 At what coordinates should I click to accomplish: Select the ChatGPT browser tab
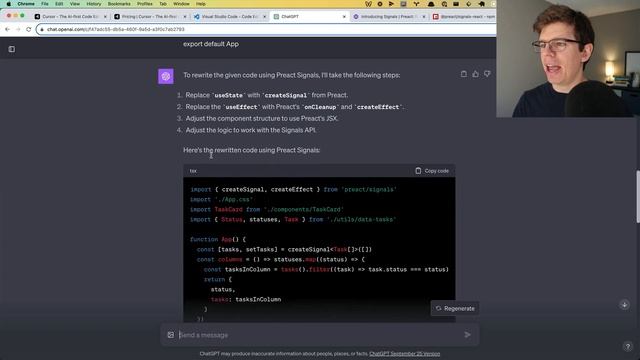coord(309,16)
